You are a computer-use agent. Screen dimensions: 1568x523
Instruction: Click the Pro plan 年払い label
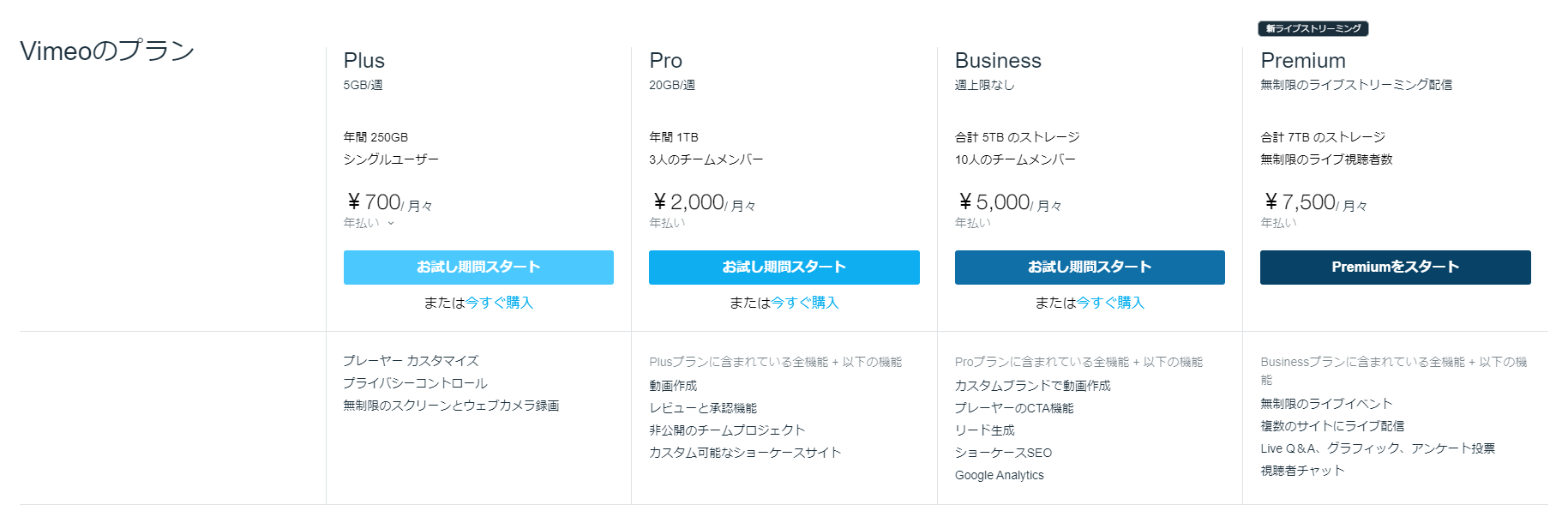pos(667,223)
